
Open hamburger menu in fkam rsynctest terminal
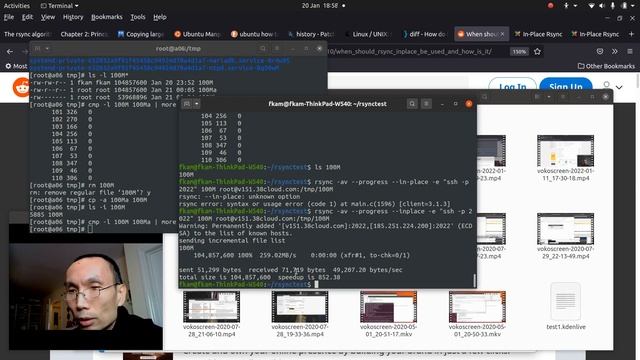[426, 104]
